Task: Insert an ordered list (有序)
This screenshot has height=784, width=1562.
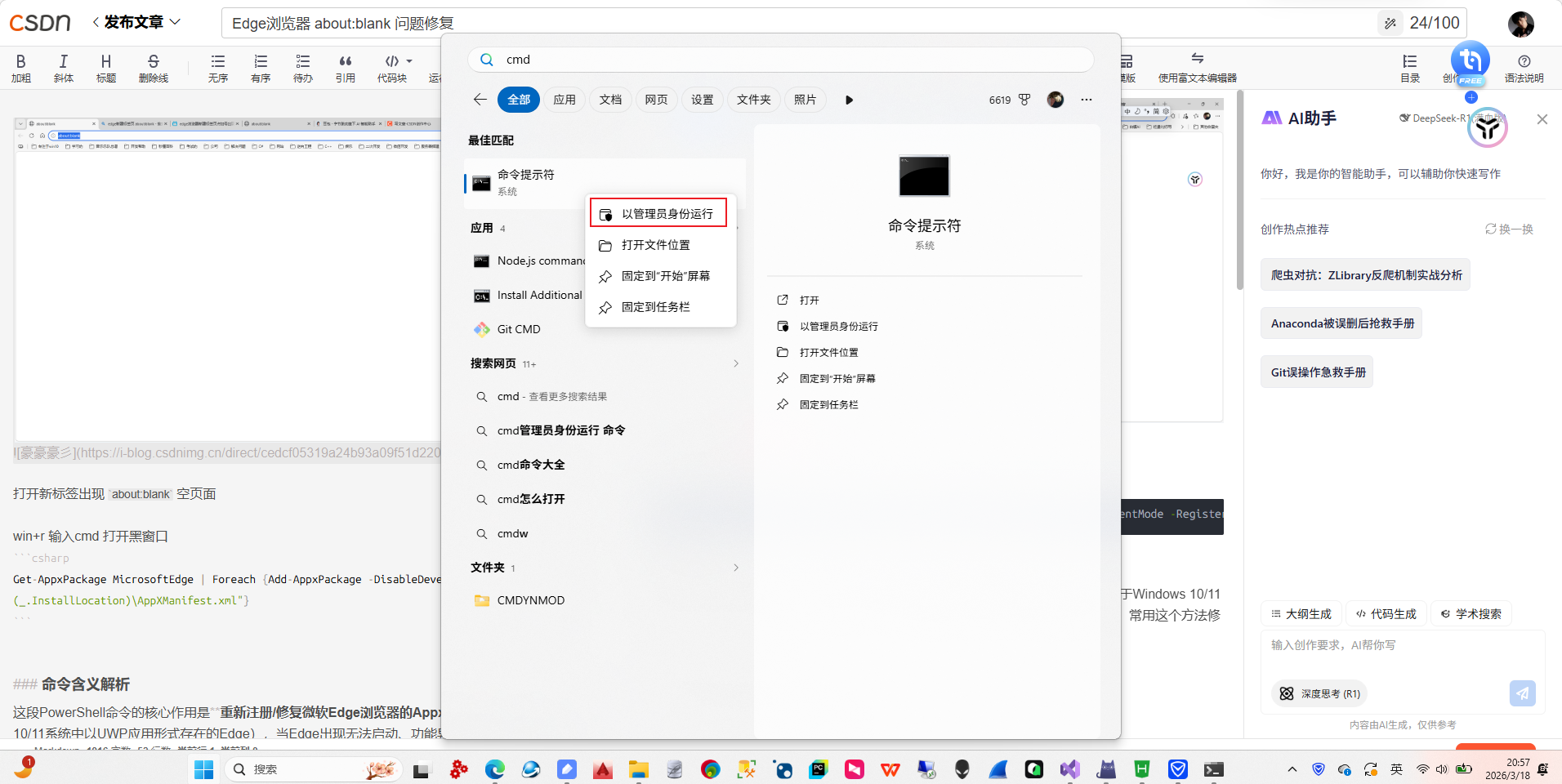Action: (x=261, y=68)
